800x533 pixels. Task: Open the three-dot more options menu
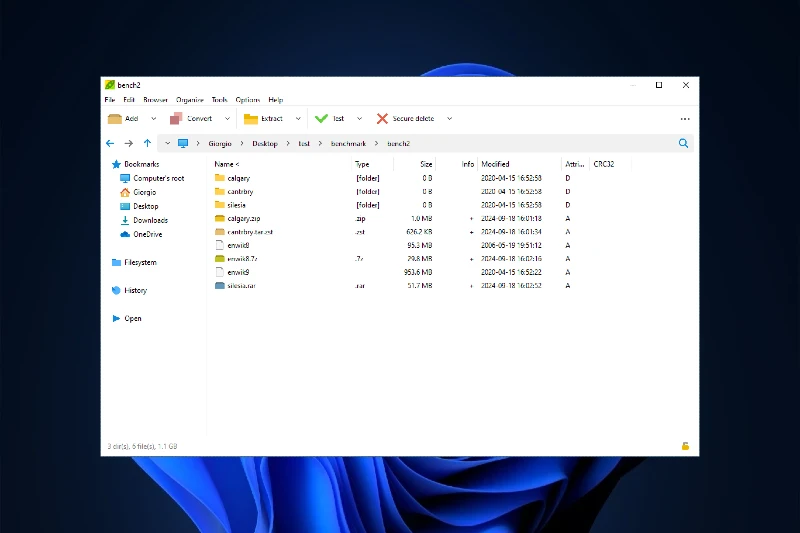(x=685, y=119)
